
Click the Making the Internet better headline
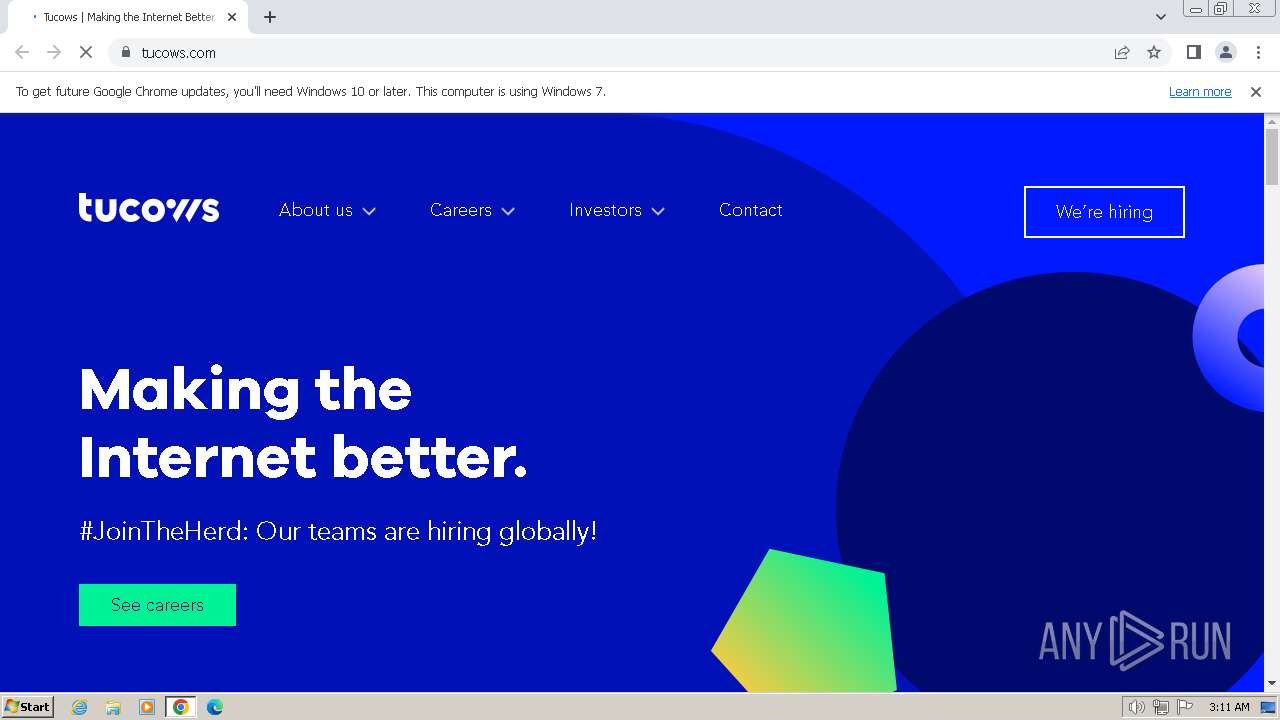coord(303,424)
